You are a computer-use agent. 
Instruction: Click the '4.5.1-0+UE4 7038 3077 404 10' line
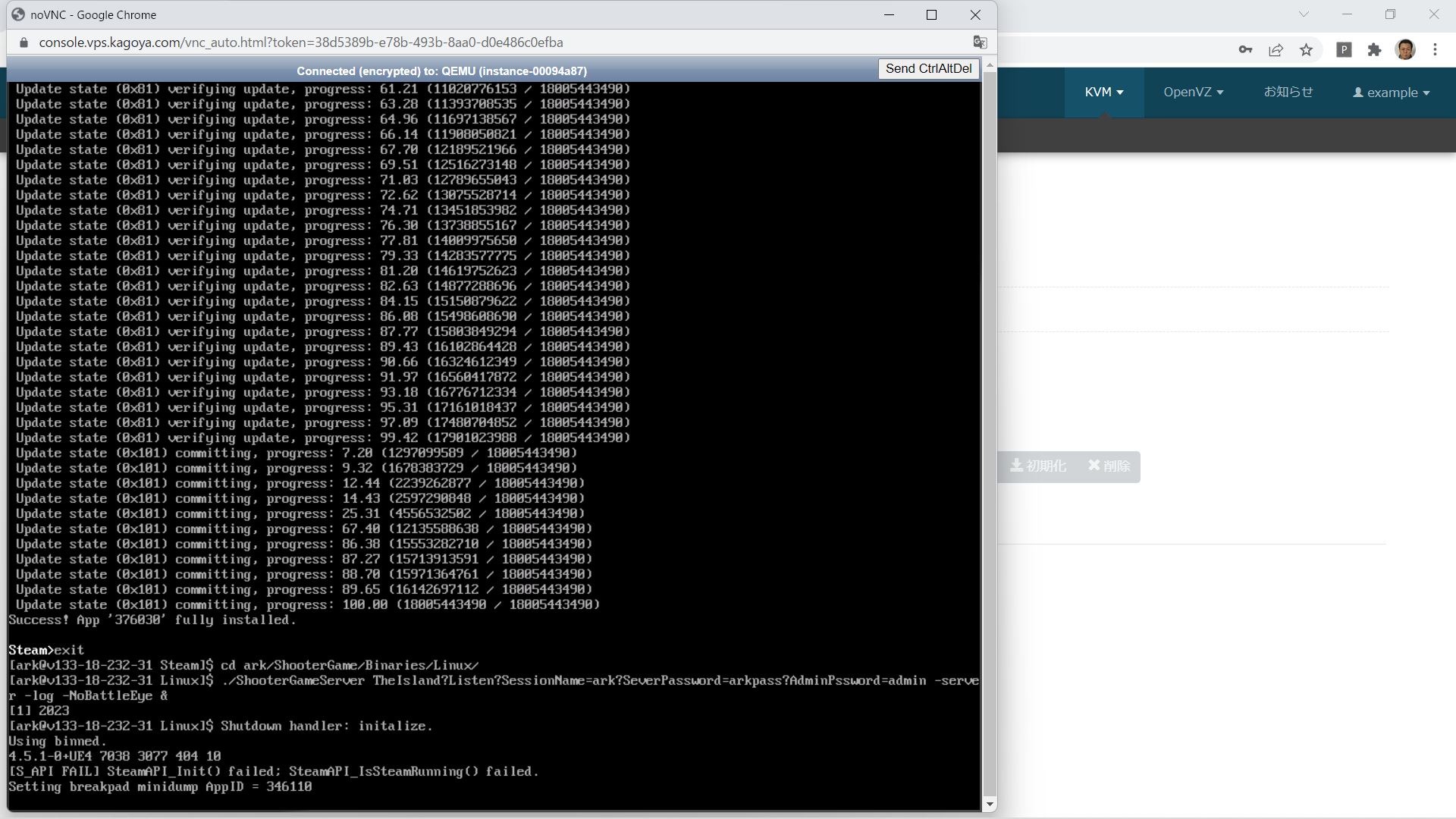click(x=115, y=756)
